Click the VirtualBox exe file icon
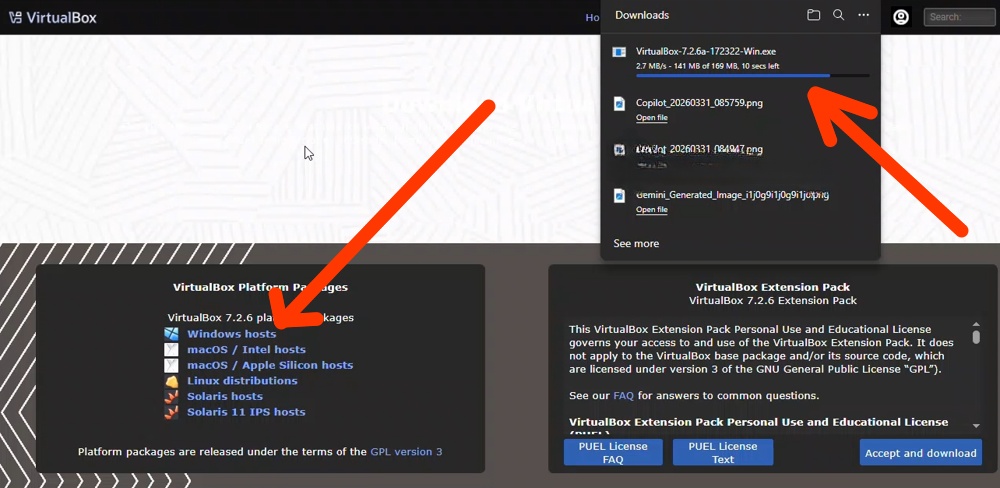Image resolution: width=1000 pixels, height=488 pixels. (x=619, y=52)
